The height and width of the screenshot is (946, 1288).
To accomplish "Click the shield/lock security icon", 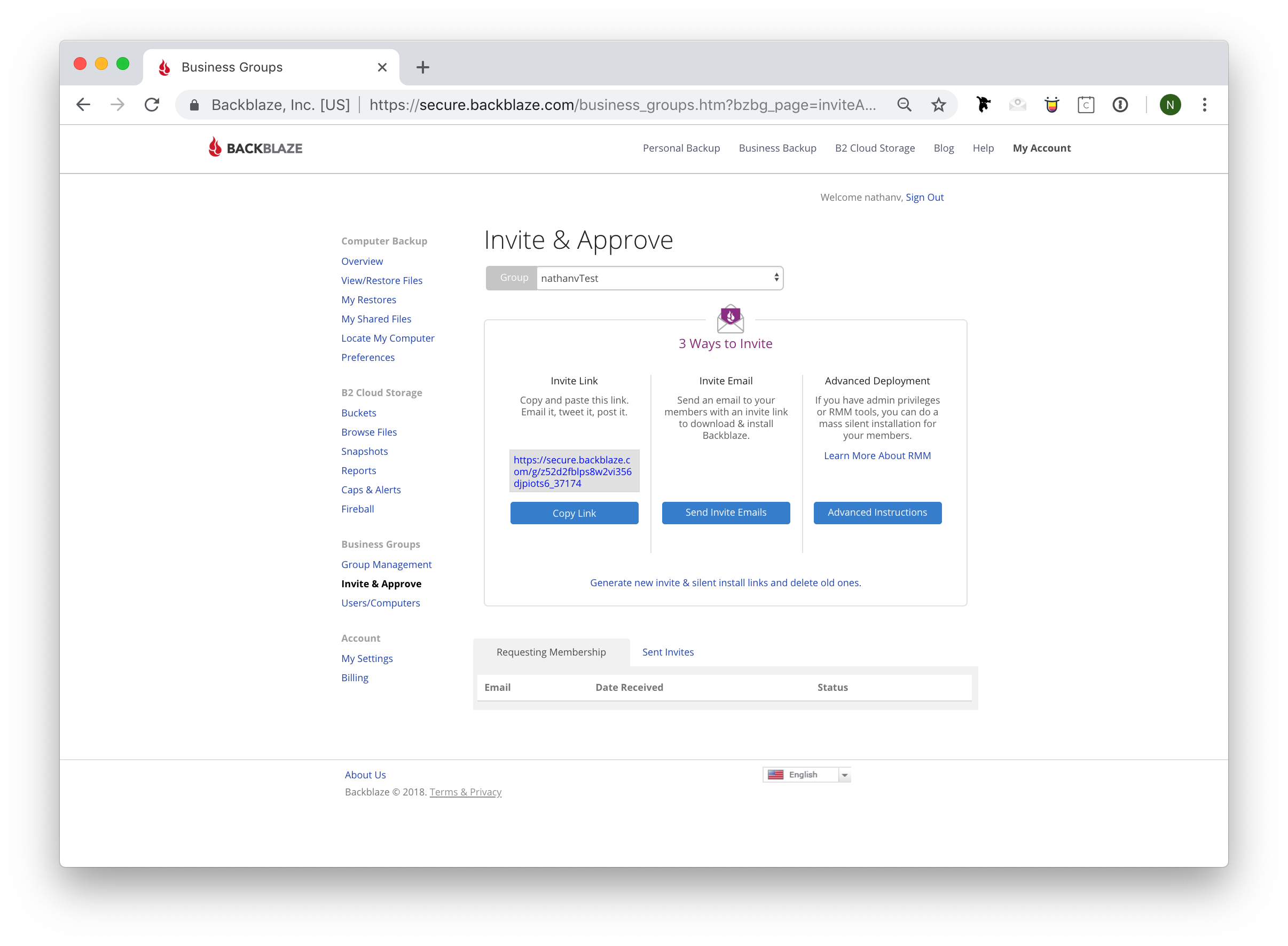I will coord(193,104).
